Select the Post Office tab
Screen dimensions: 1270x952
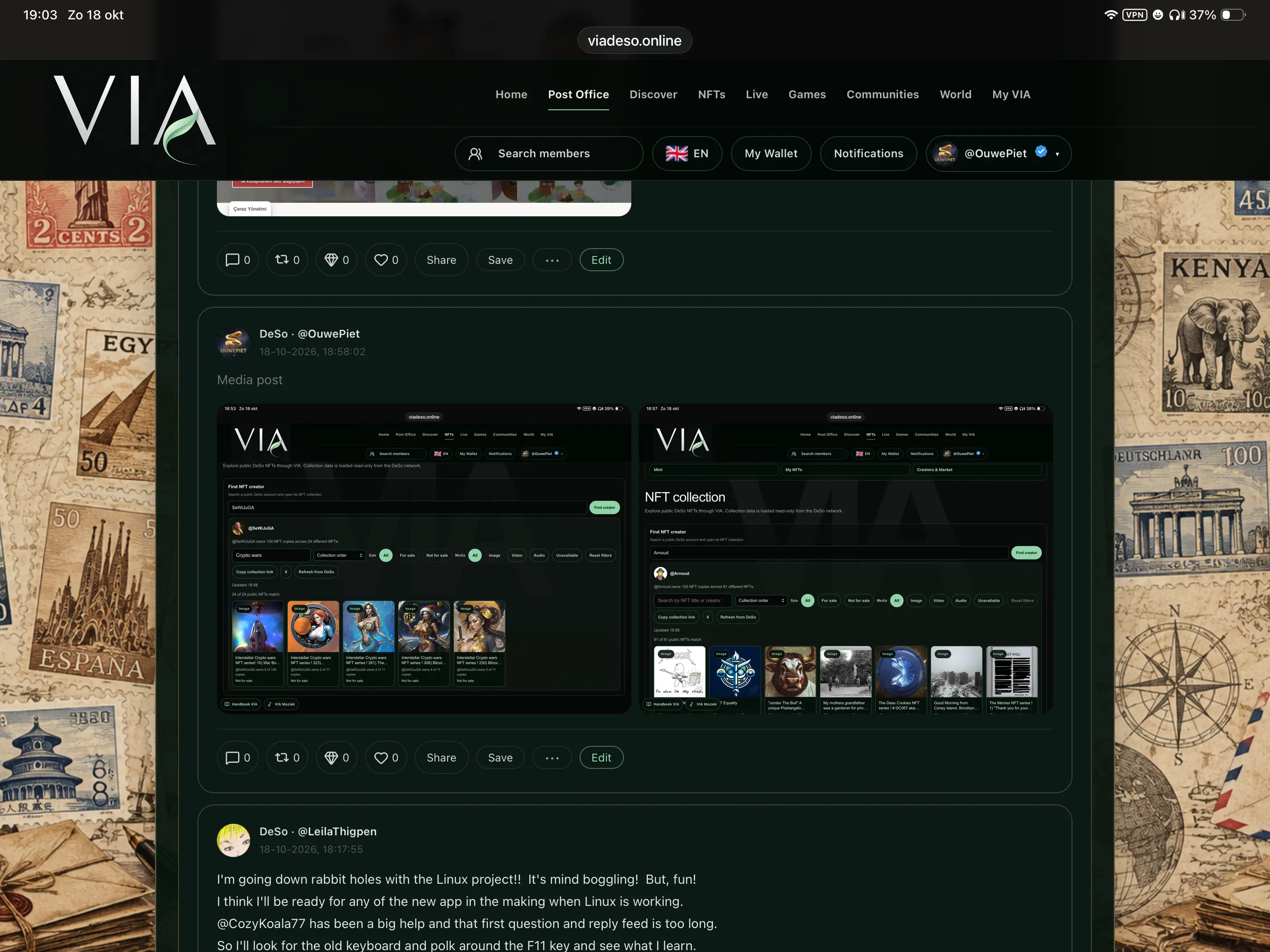pos(578,95)
